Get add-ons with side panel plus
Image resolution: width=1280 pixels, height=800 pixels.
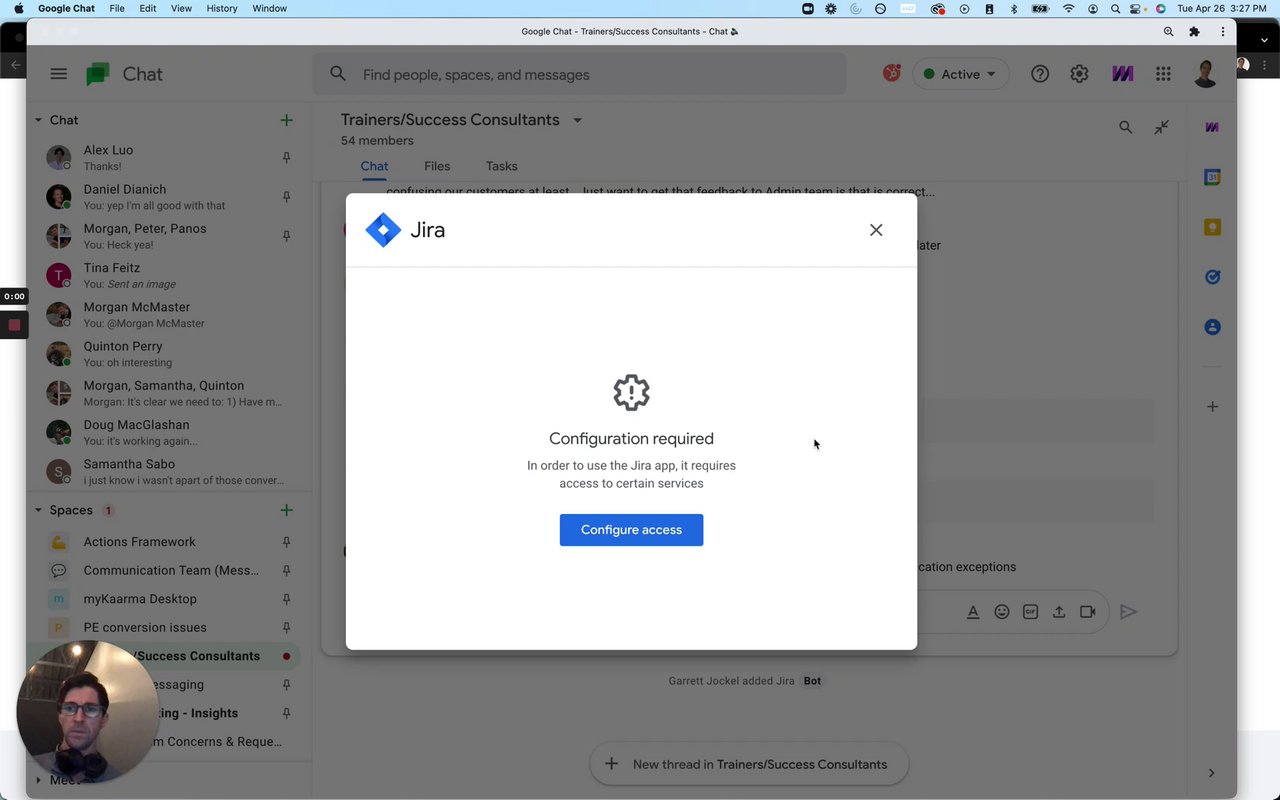point(1212,406)
